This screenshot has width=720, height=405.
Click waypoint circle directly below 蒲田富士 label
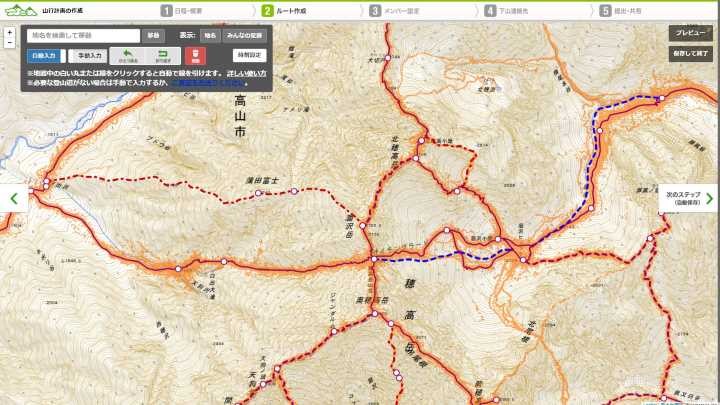pos(258,193)
